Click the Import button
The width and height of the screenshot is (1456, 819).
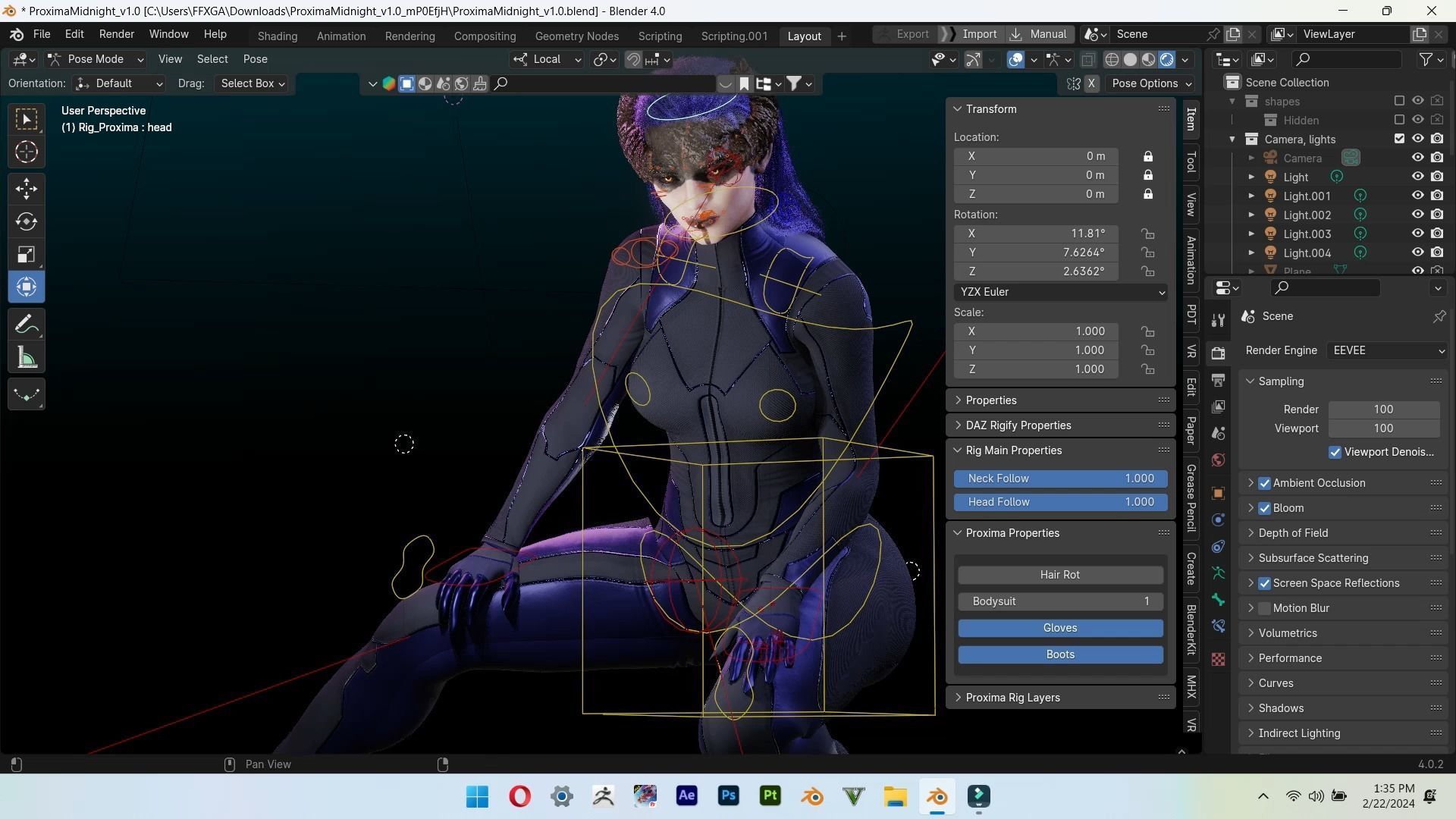[971, 34]
